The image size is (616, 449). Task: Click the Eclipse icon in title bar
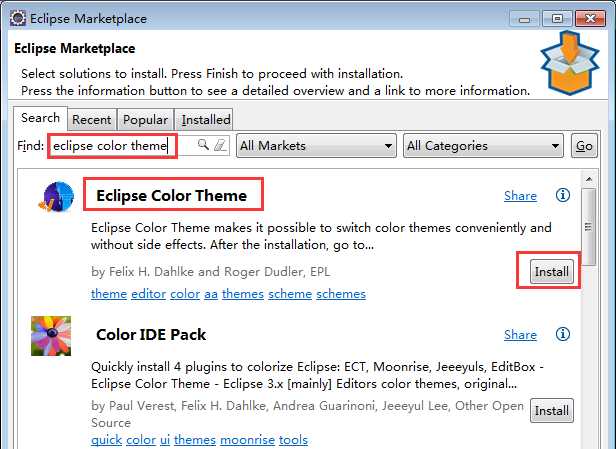(x=18, y=18)
